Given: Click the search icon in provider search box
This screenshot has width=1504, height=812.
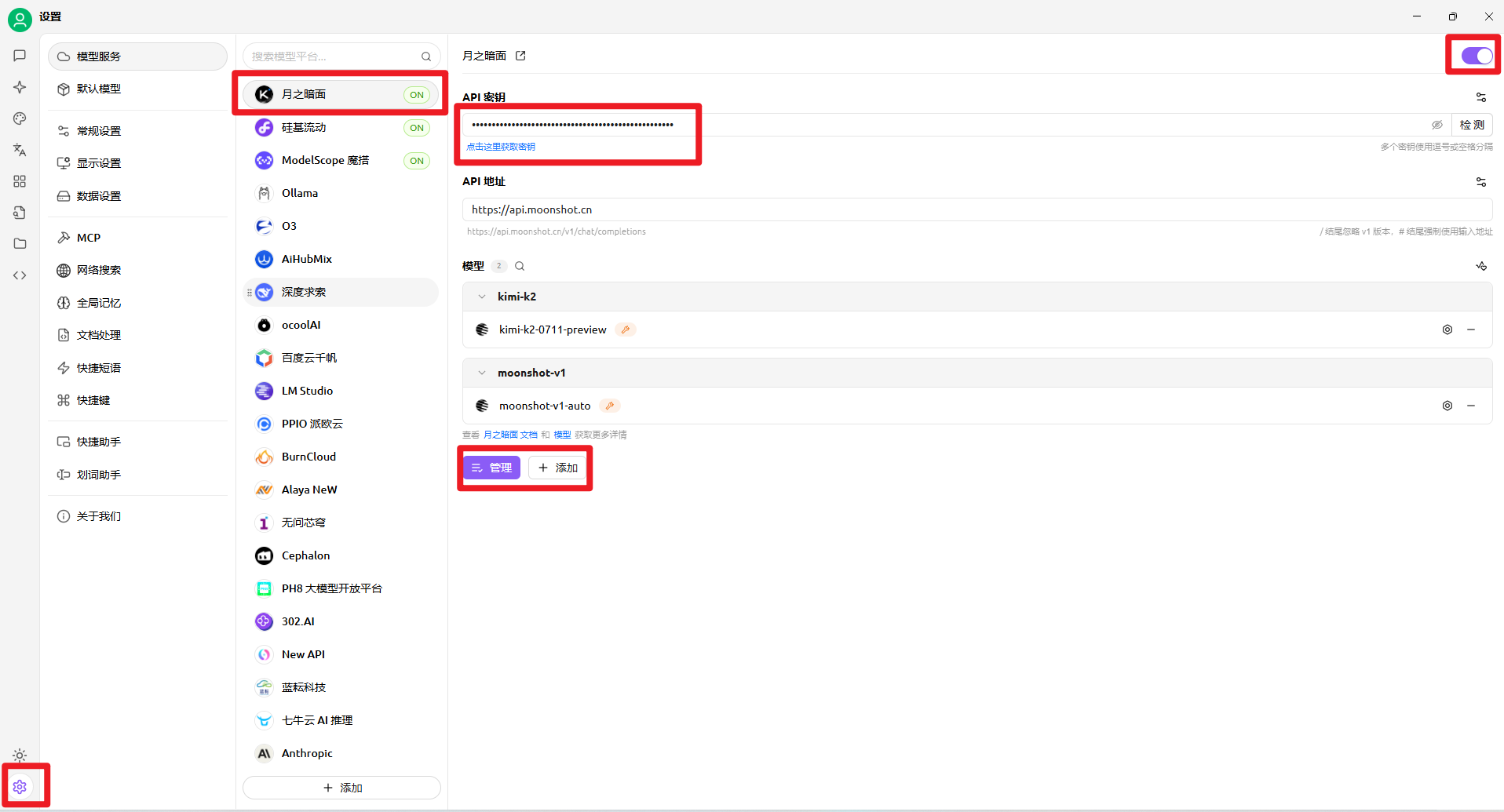Looking at the screenshot, I should [x=426, y=56].
